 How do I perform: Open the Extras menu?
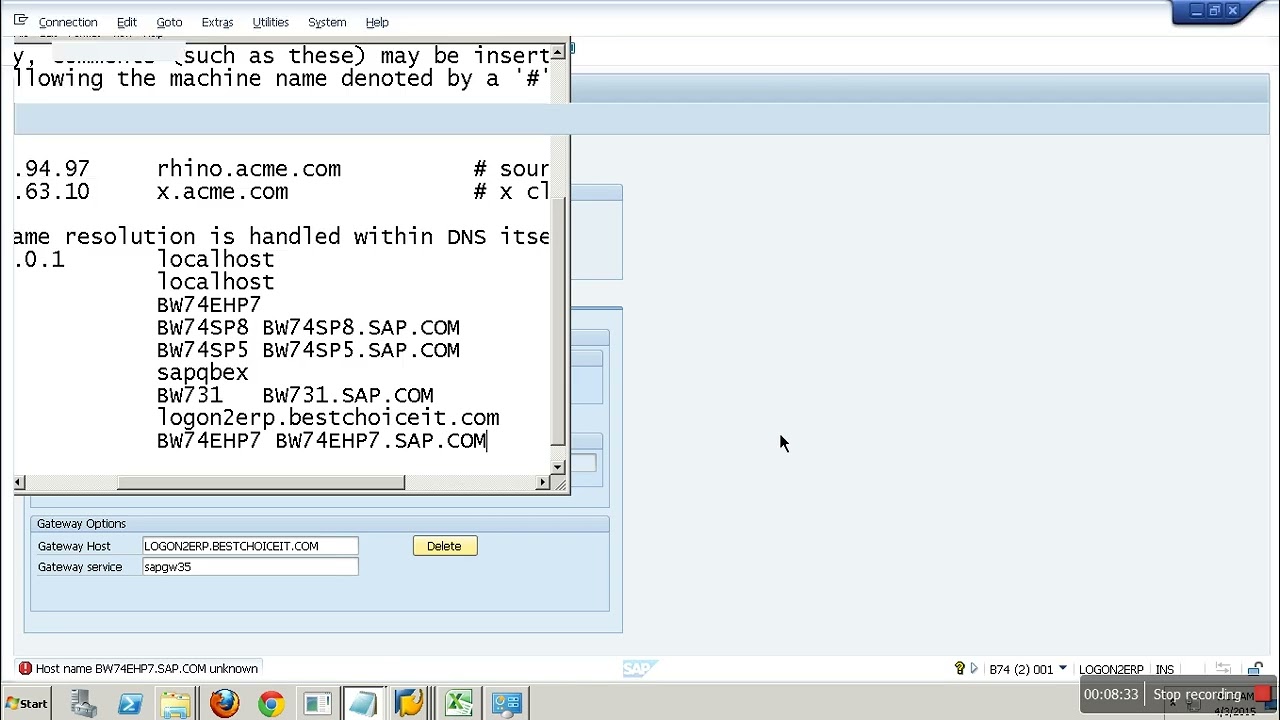pyautogui.click(x=217, y=22)
